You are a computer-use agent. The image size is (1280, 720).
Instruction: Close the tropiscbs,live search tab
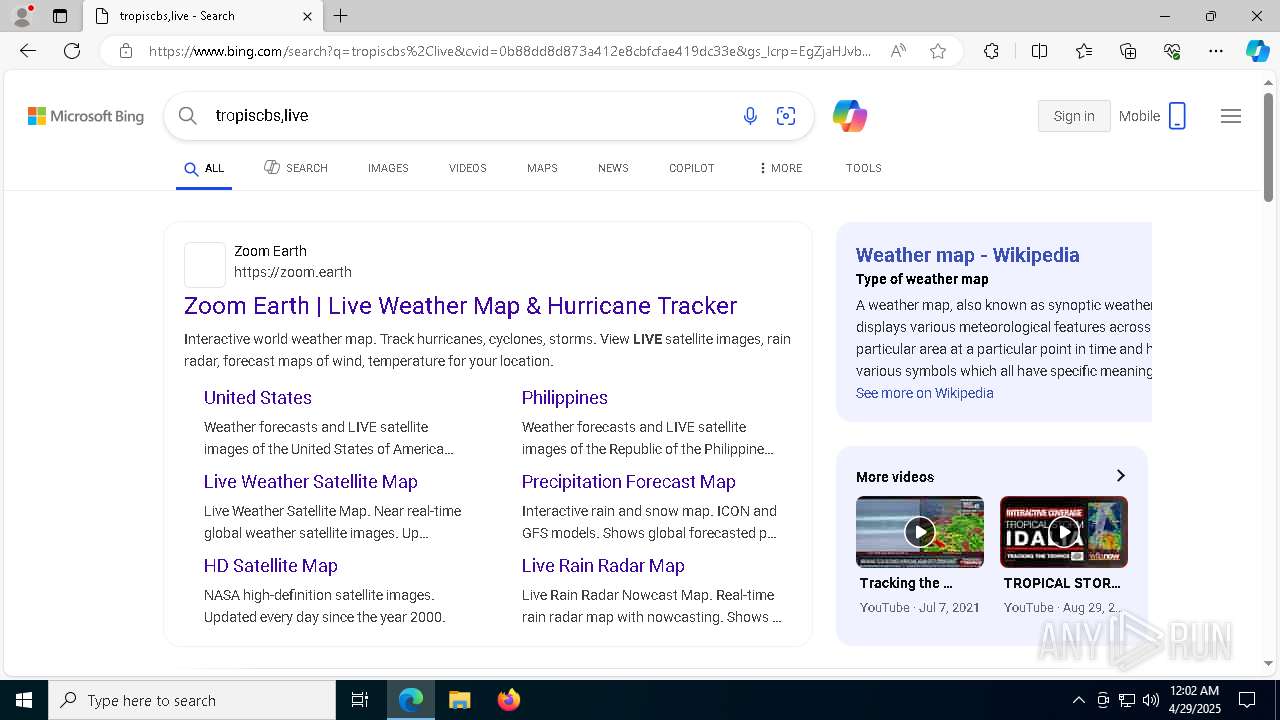pyautogui.click(x=307, y=16)
